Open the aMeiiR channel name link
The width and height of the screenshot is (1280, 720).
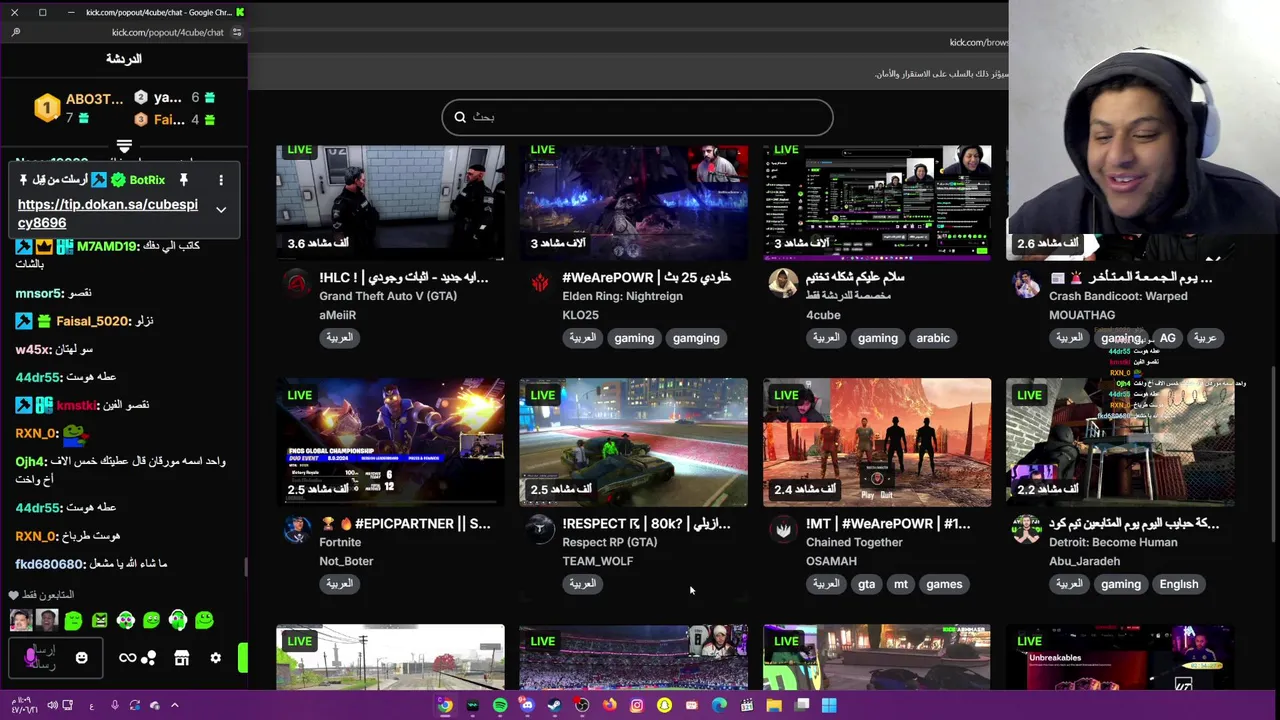[x=338, y=315]
